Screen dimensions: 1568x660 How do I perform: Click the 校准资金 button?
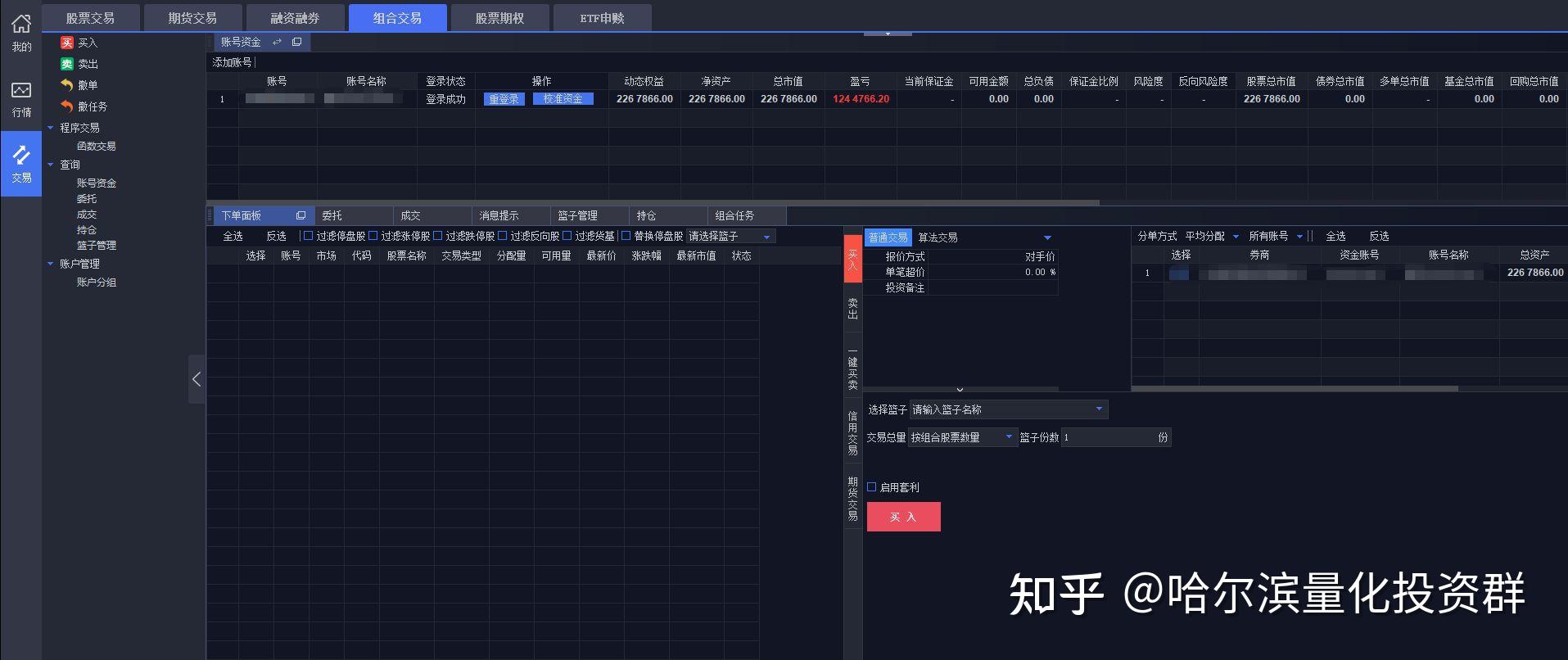click(563, 99)
